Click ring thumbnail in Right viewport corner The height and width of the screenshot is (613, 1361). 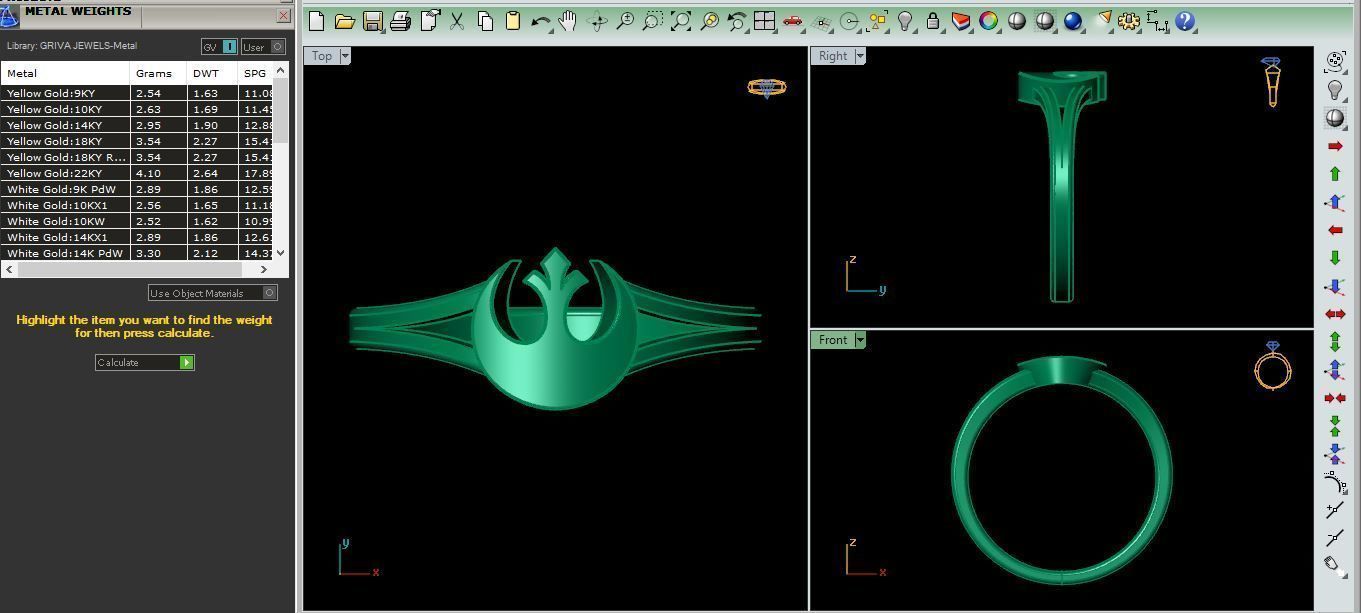pyautogui.click(x=1272, y=82)
